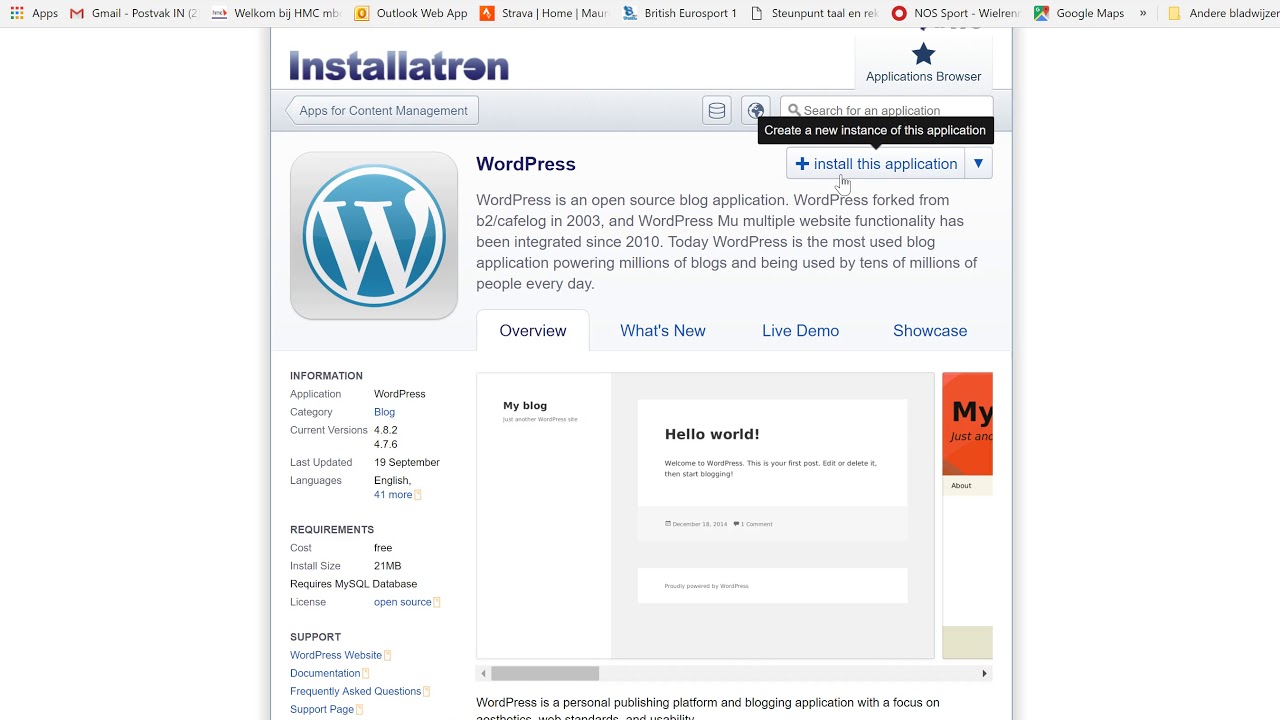
Task: Open the 41 more languages link
Action: (393, 495)
